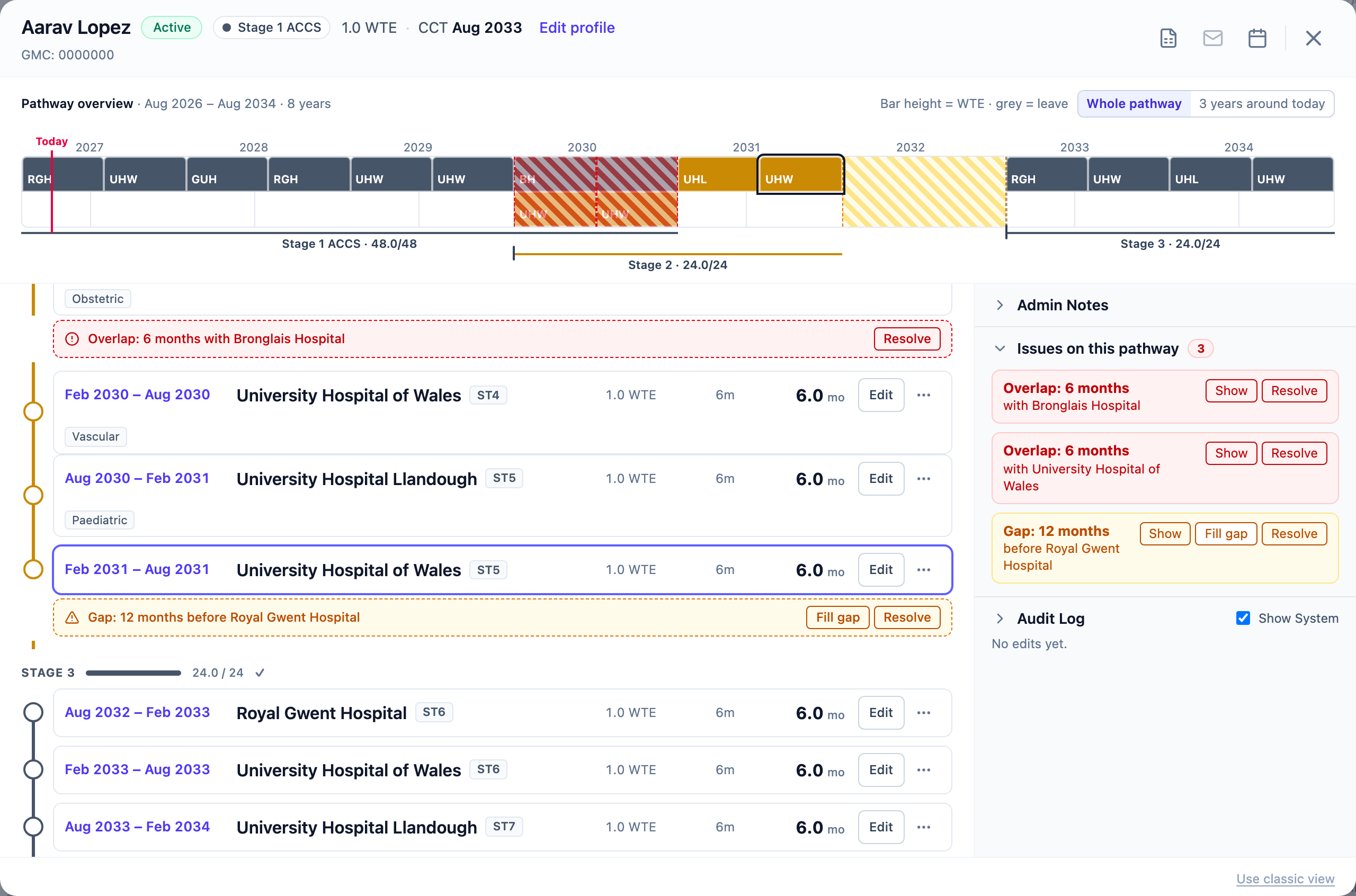The width and height of the screenshot is (1356, 896).
Task: Click the Aug 2032 – Feb 2033 date link
Action: coord(137,713)
